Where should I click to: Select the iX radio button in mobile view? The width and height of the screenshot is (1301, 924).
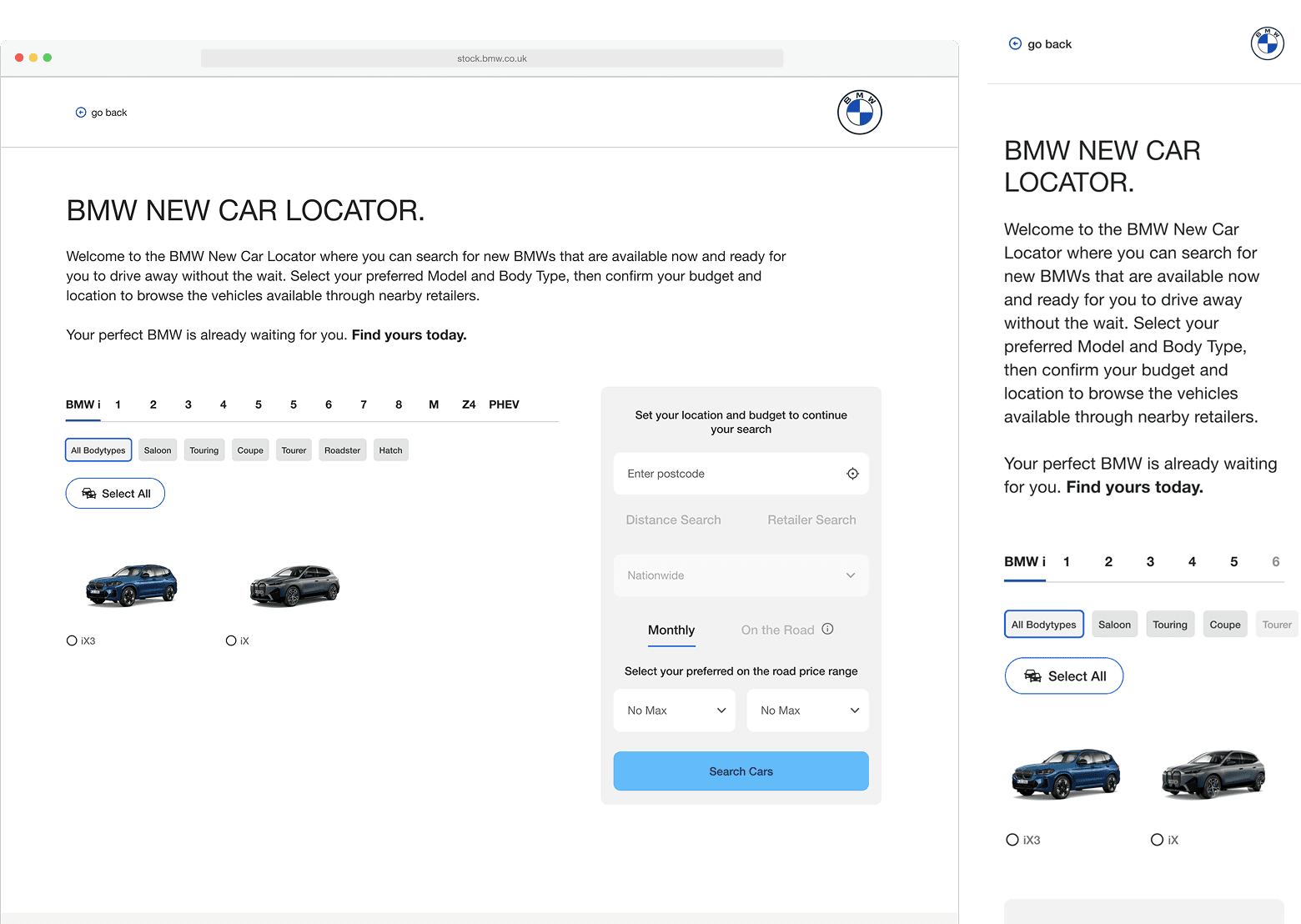pos(1157,840)
